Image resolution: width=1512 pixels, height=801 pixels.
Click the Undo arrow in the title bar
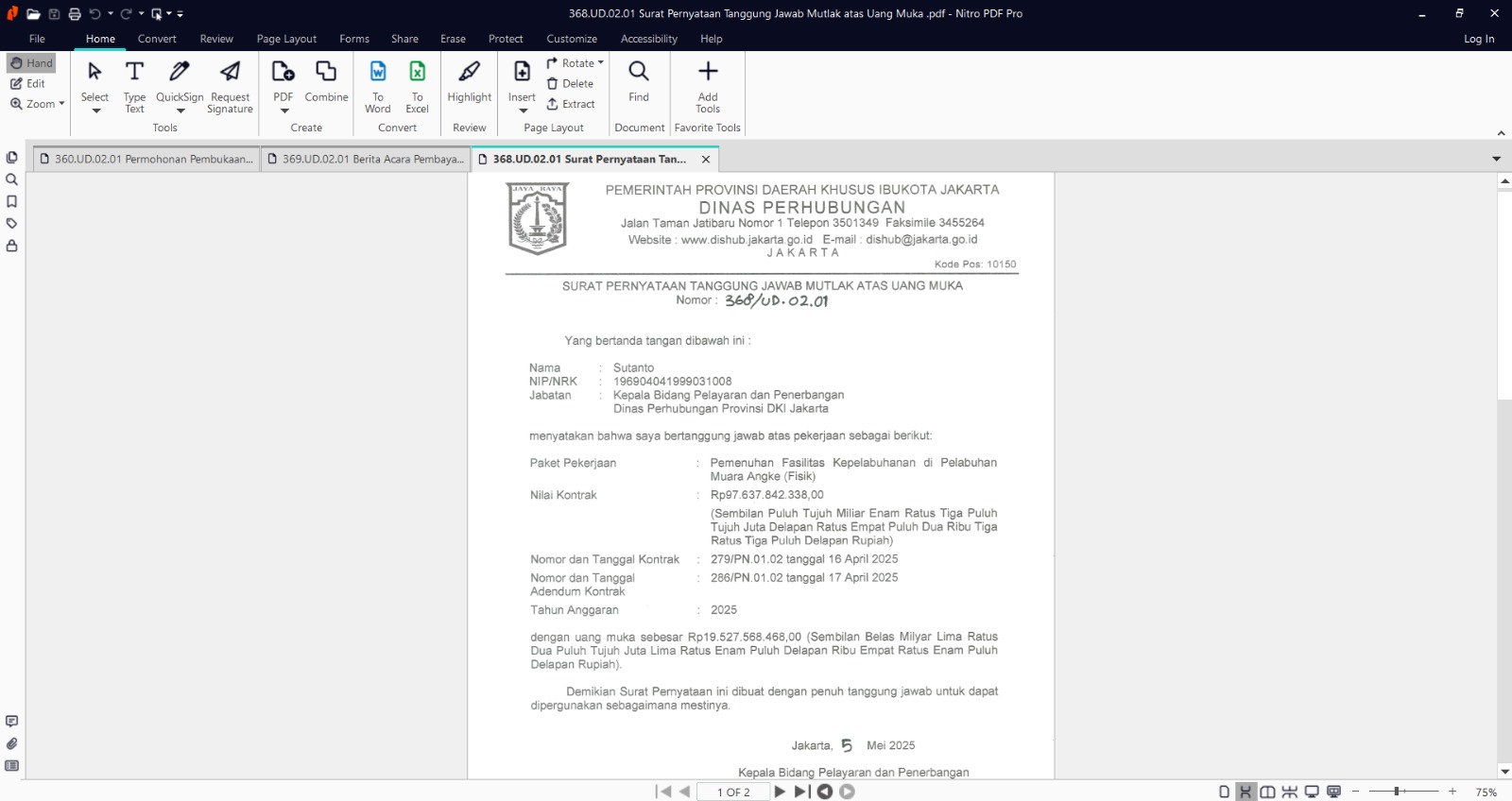coord(94,14)
